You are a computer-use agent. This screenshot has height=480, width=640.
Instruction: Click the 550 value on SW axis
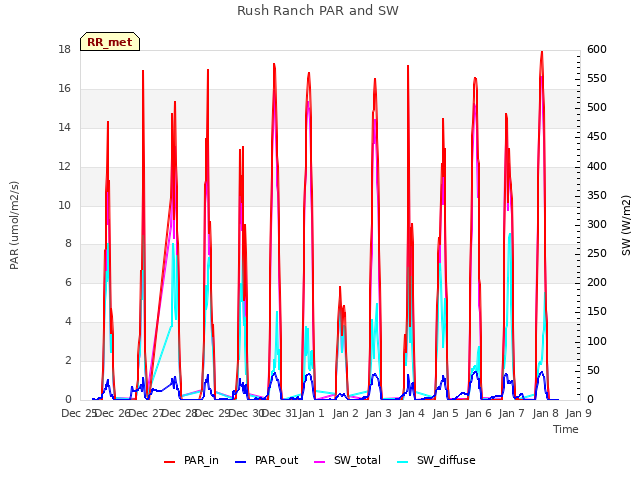(x=597, y=78)
